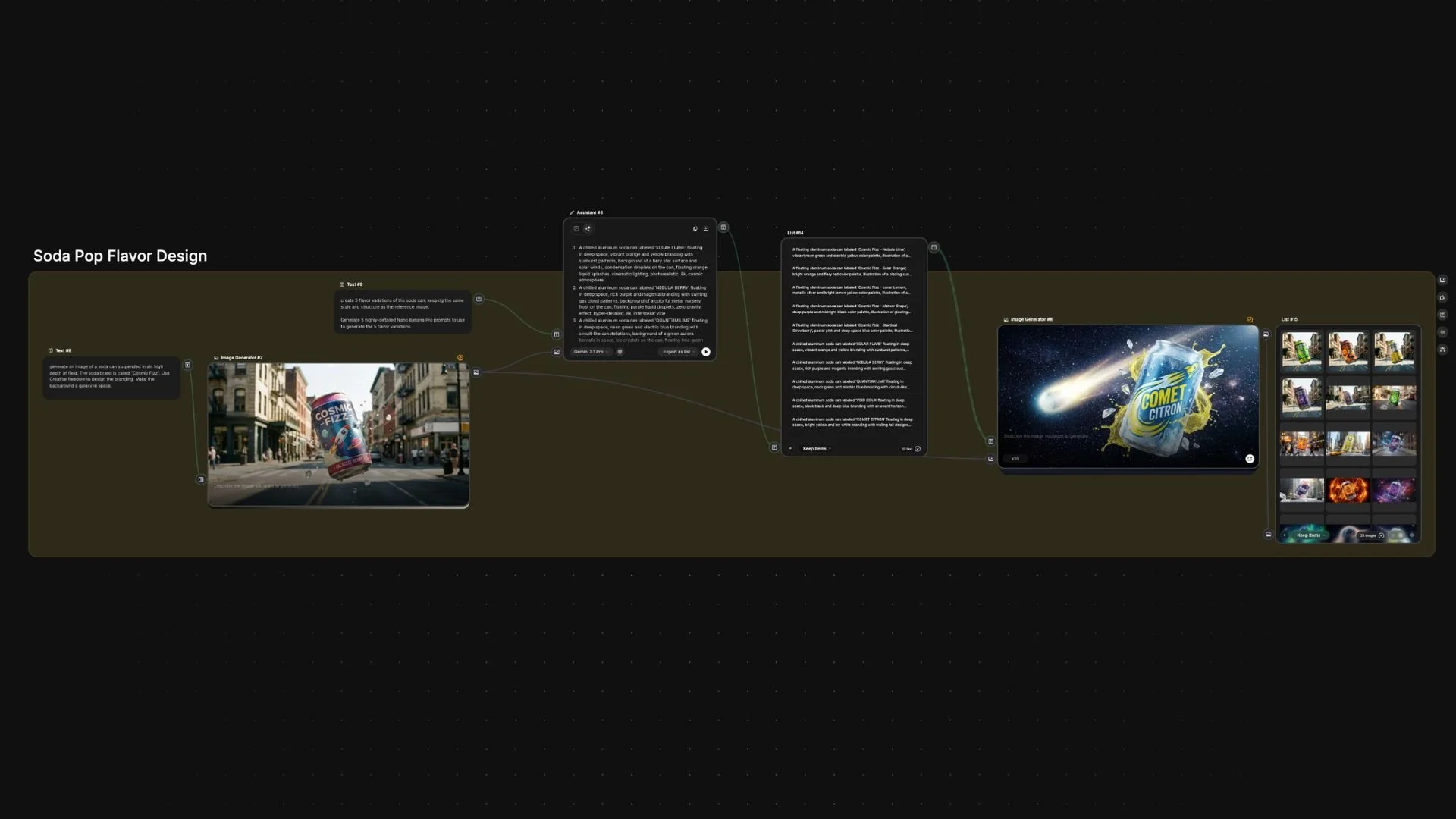Click the x10 count badge on Image Generator #8
The height and width of the screenshot is (819, 1456).
(x=1015, y=459)
